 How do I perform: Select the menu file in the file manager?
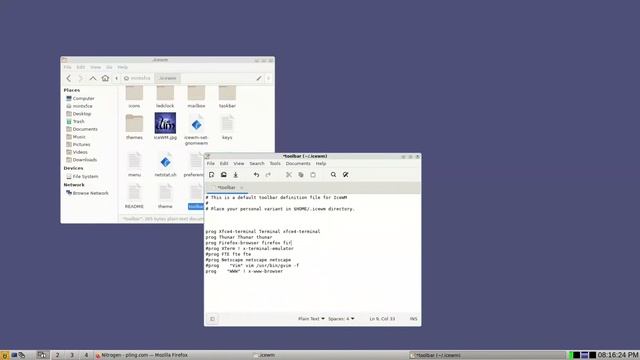(134, 164)
